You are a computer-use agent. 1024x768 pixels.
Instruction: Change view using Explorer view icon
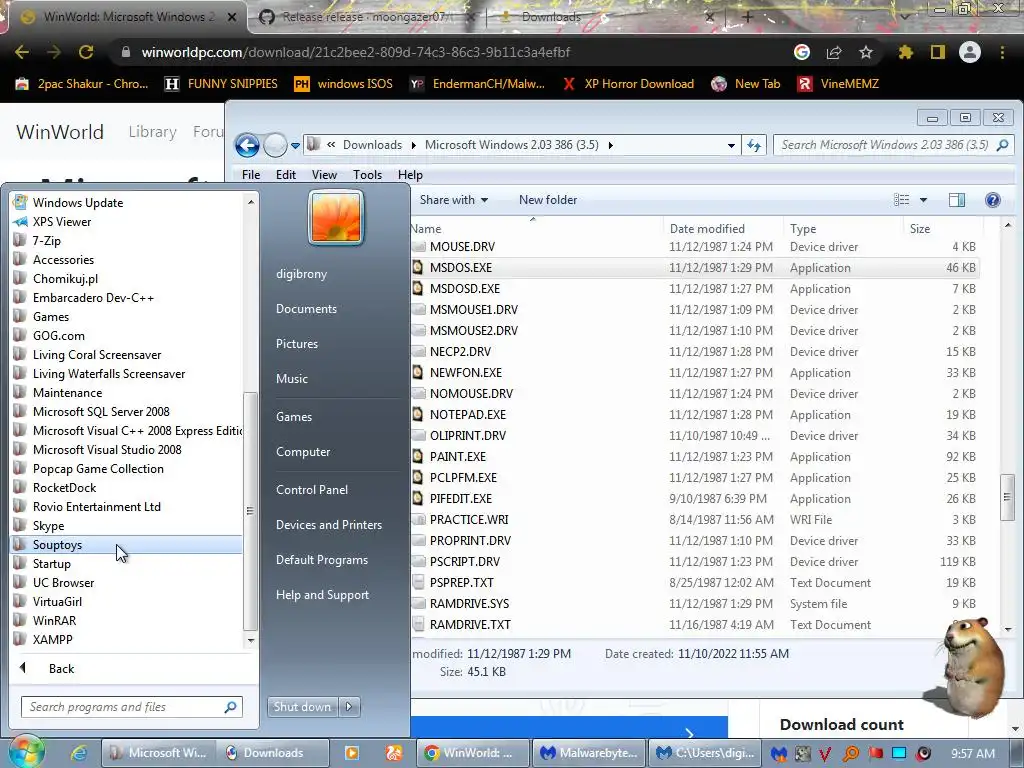(902, 200)
